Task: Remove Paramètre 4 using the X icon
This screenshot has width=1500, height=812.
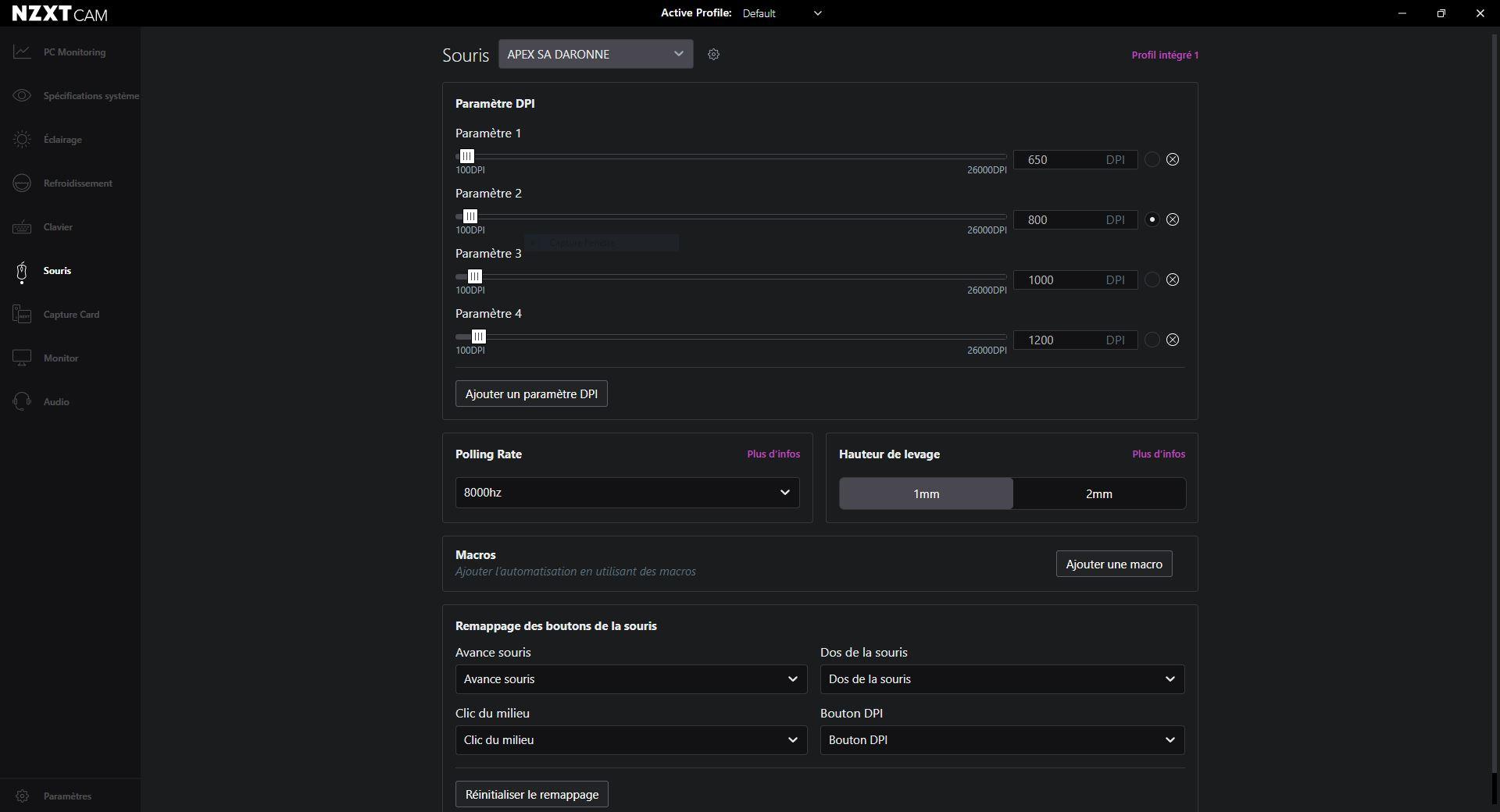Action: (x=1173, y=340)
